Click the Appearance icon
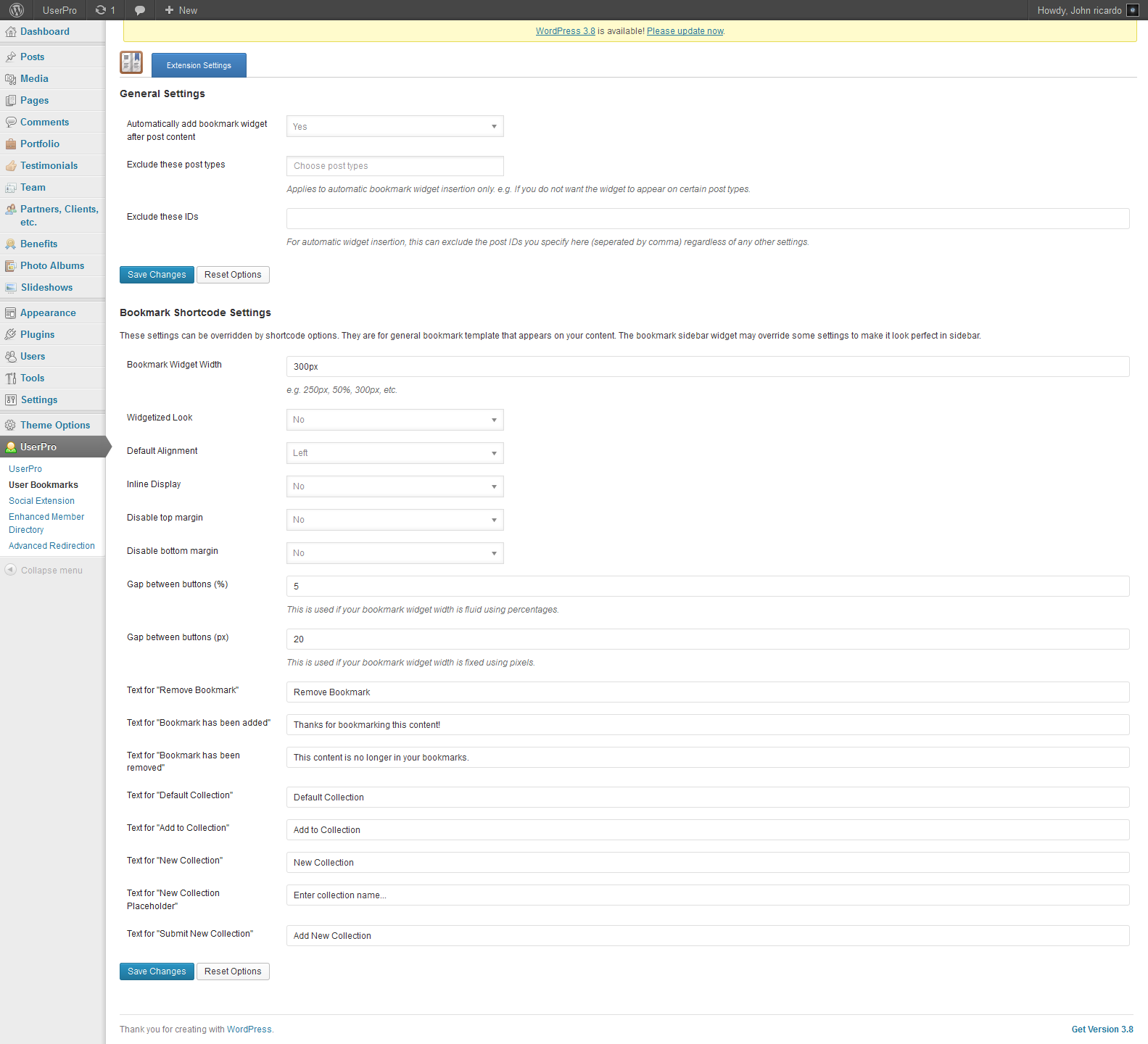This screenshot has width=1148, height=1044. (11, 313)
